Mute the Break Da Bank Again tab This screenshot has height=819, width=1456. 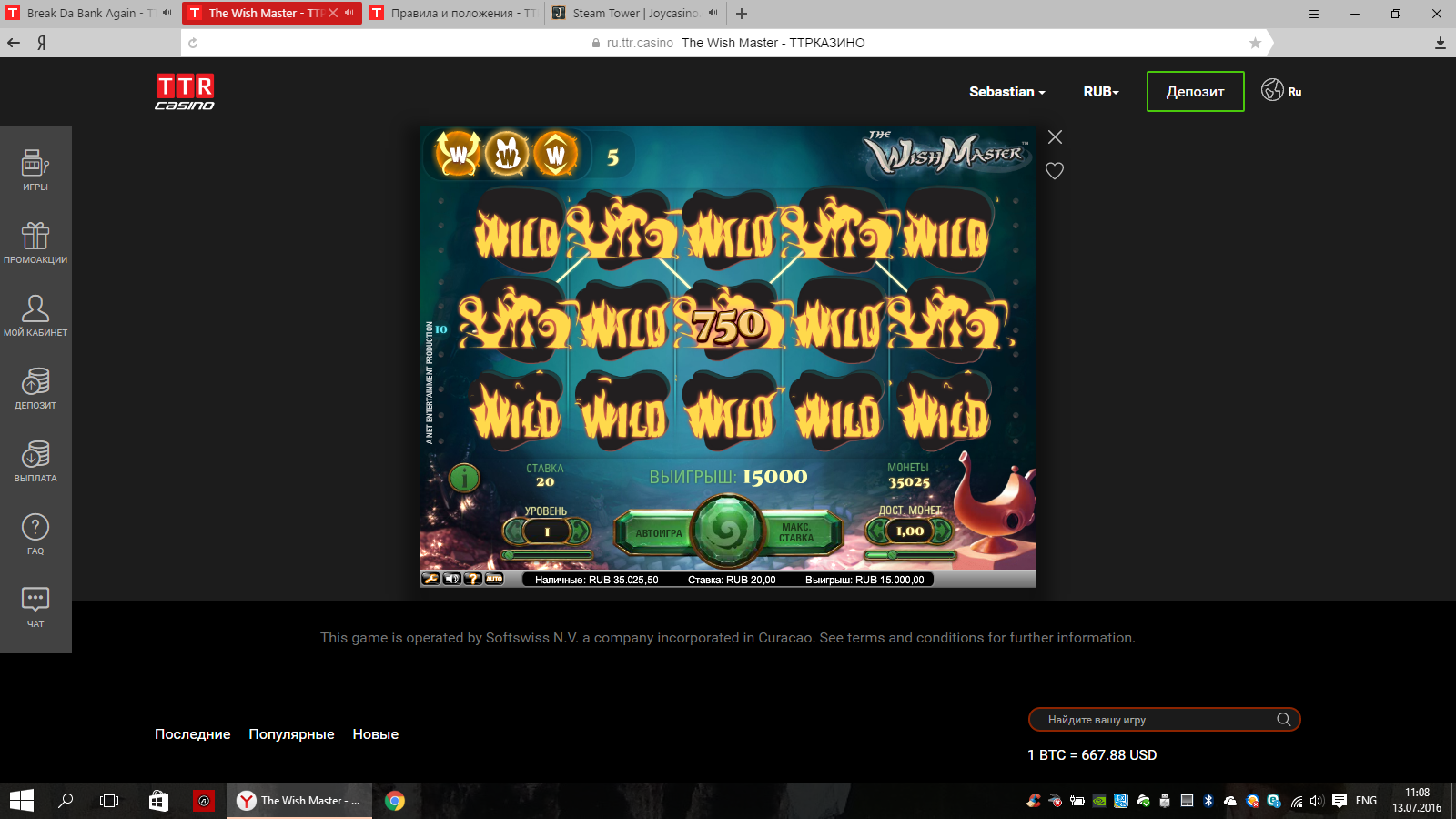[167, 13]
